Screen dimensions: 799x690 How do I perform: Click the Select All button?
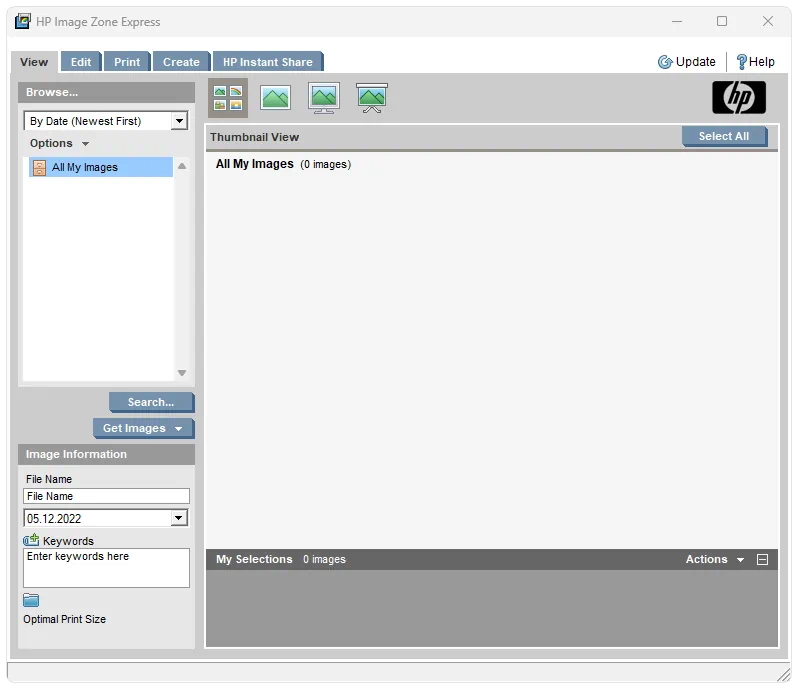724,137
